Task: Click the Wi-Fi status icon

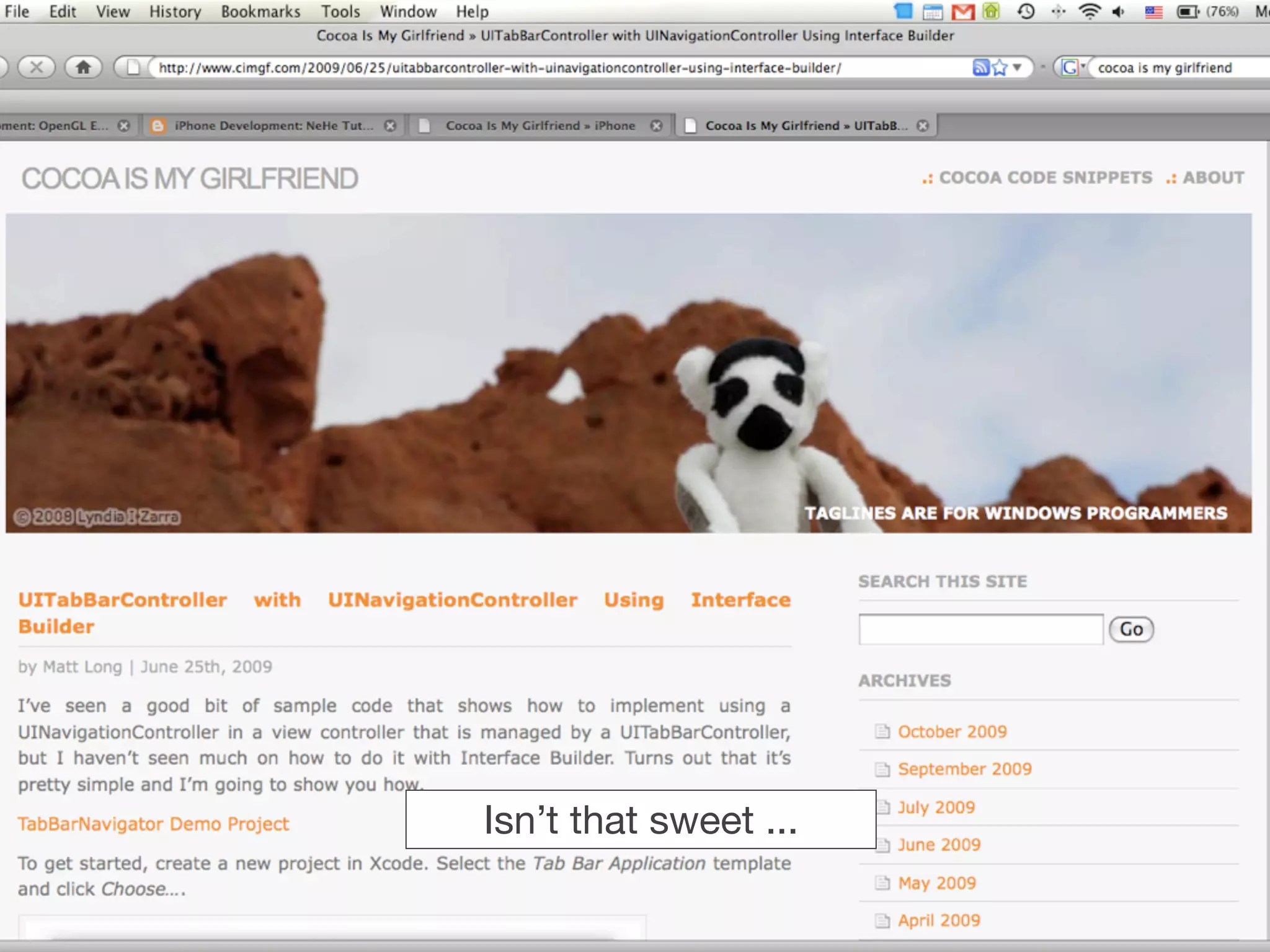Action: (1089, 12)
